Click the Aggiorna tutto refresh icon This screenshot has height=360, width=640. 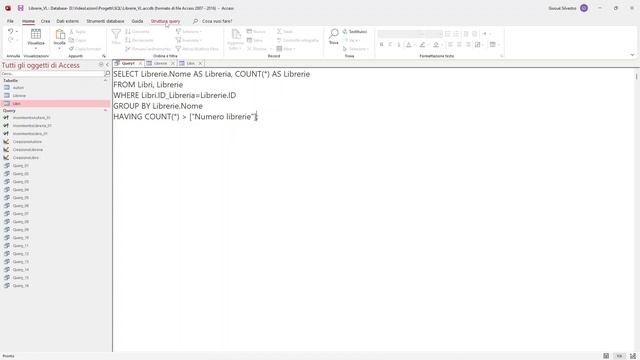pos(236,34)
